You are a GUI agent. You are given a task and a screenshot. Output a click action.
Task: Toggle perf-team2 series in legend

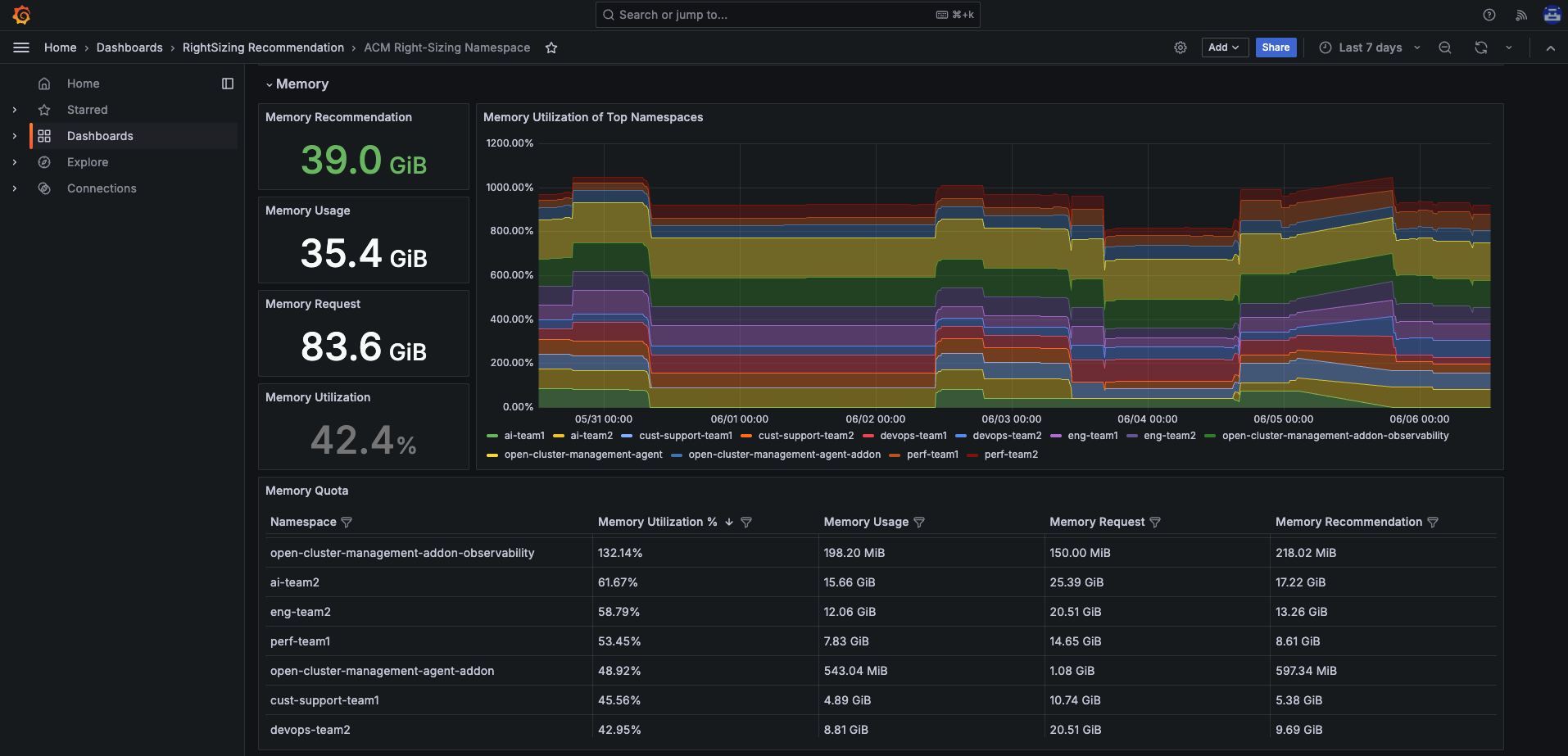point(1010,455)
